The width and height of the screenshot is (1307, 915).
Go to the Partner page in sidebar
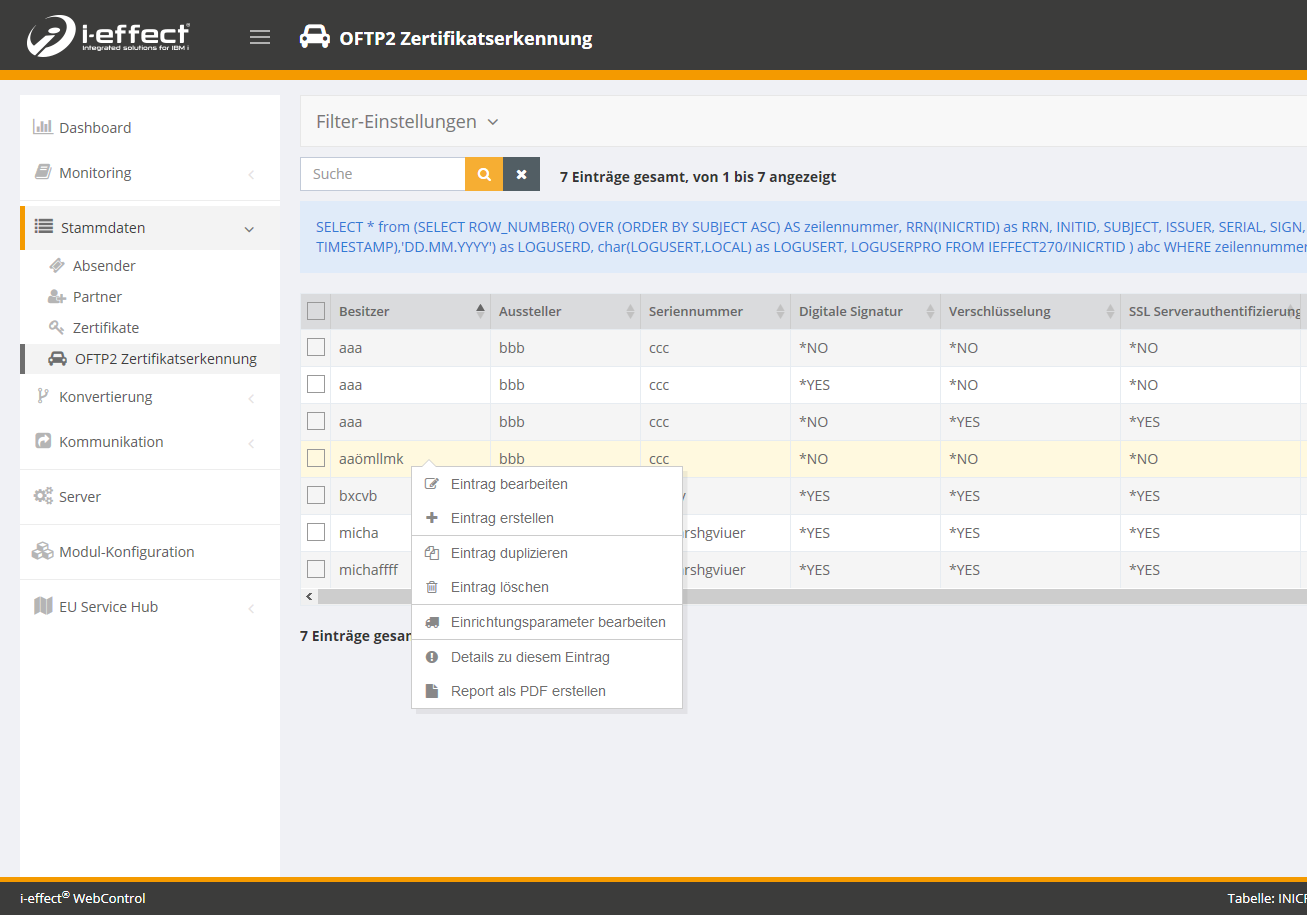point(97,297)
